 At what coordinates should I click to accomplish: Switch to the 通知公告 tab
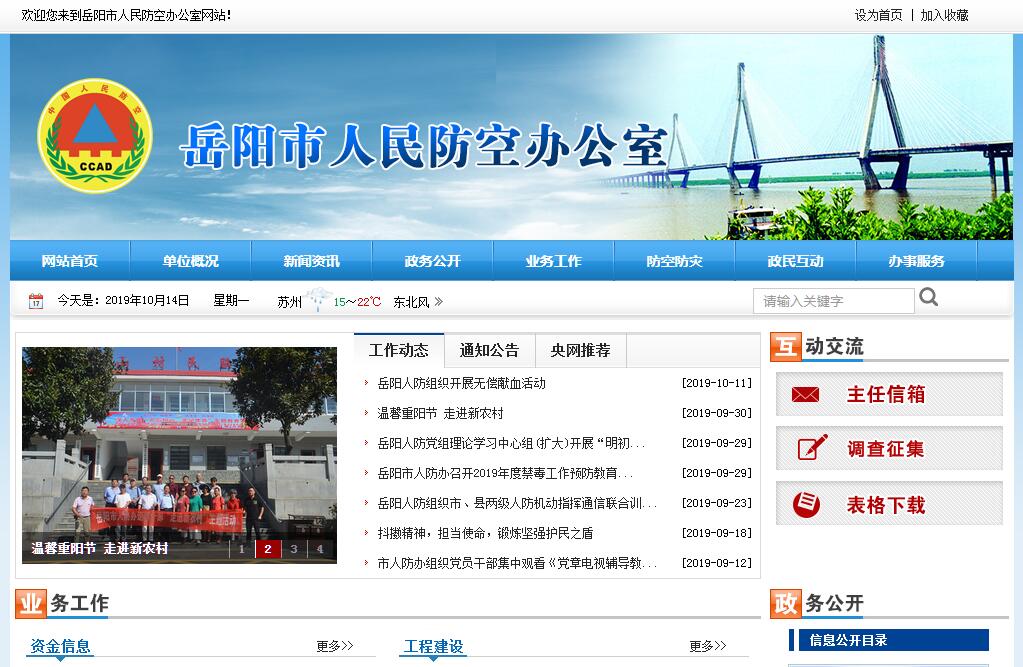coord(489,350)
